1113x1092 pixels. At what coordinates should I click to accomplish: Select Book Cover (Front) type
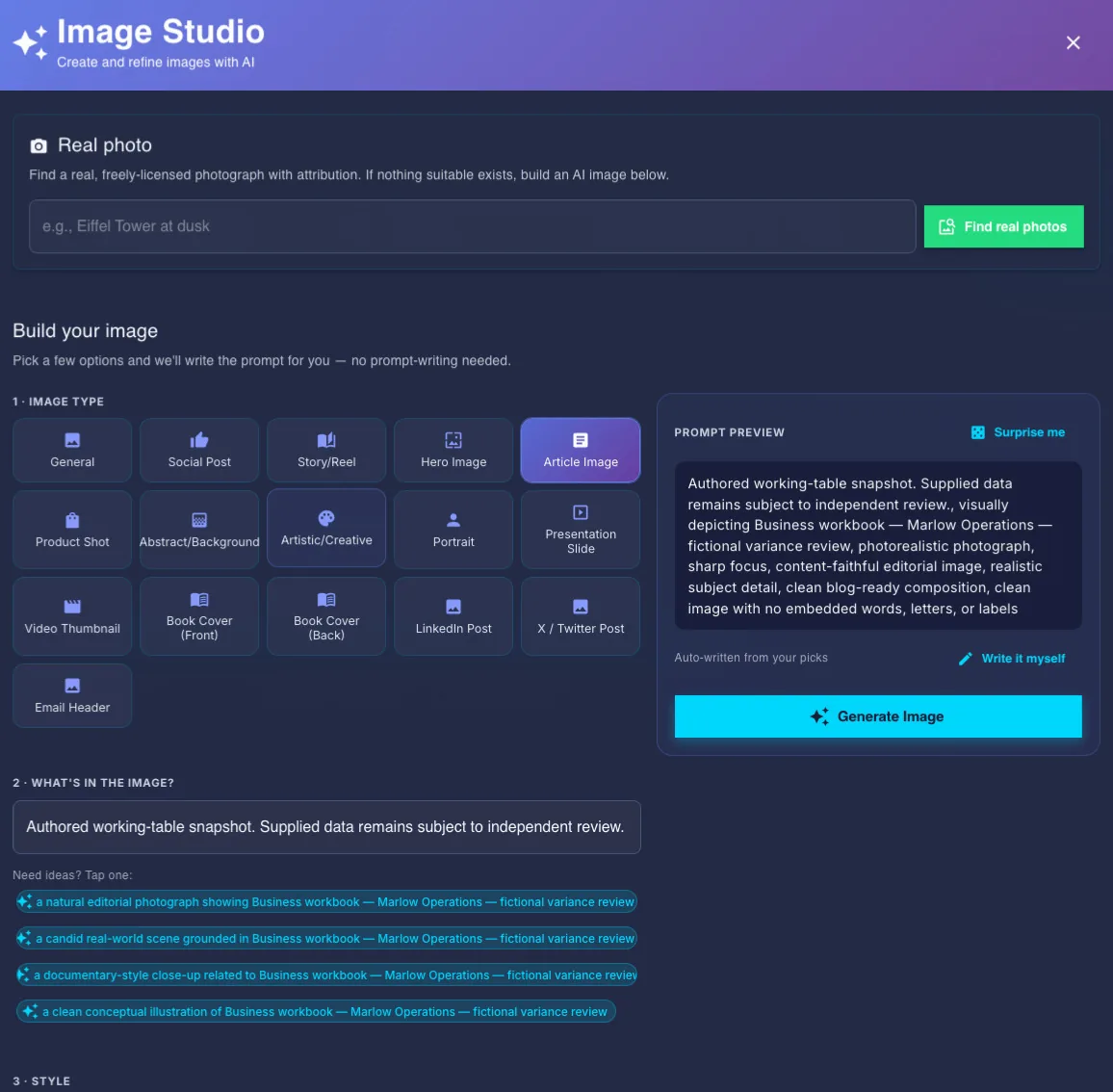click(198, 616)
